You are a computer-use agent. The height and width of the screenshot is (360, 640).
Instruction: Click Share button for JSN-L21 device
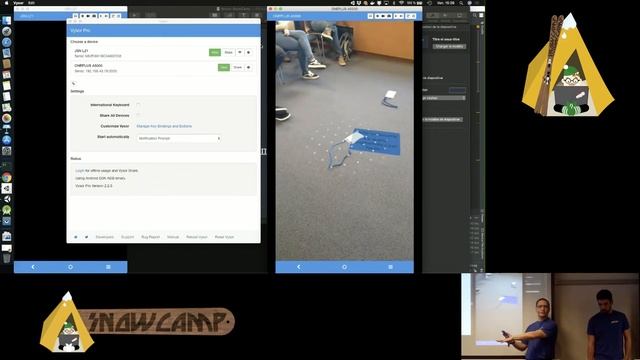click(229, 52)
